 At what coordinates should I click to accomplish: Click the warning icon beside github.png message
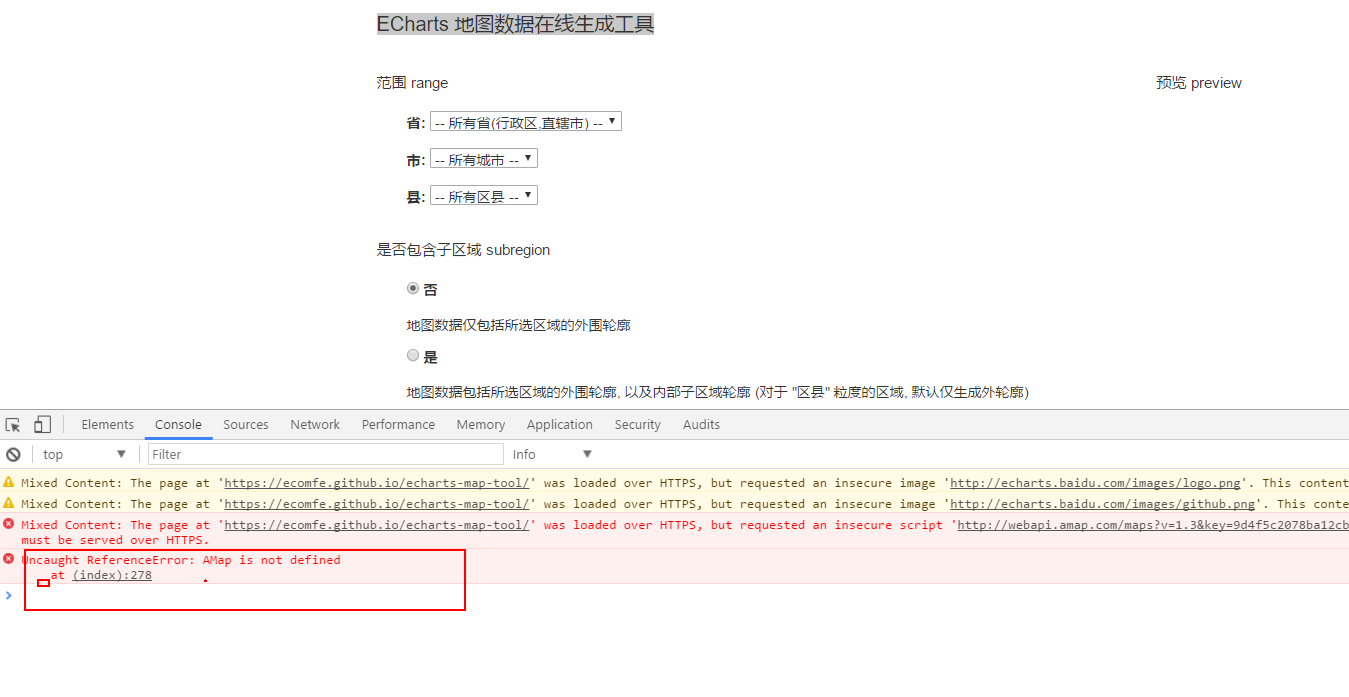tap(9, 504)
